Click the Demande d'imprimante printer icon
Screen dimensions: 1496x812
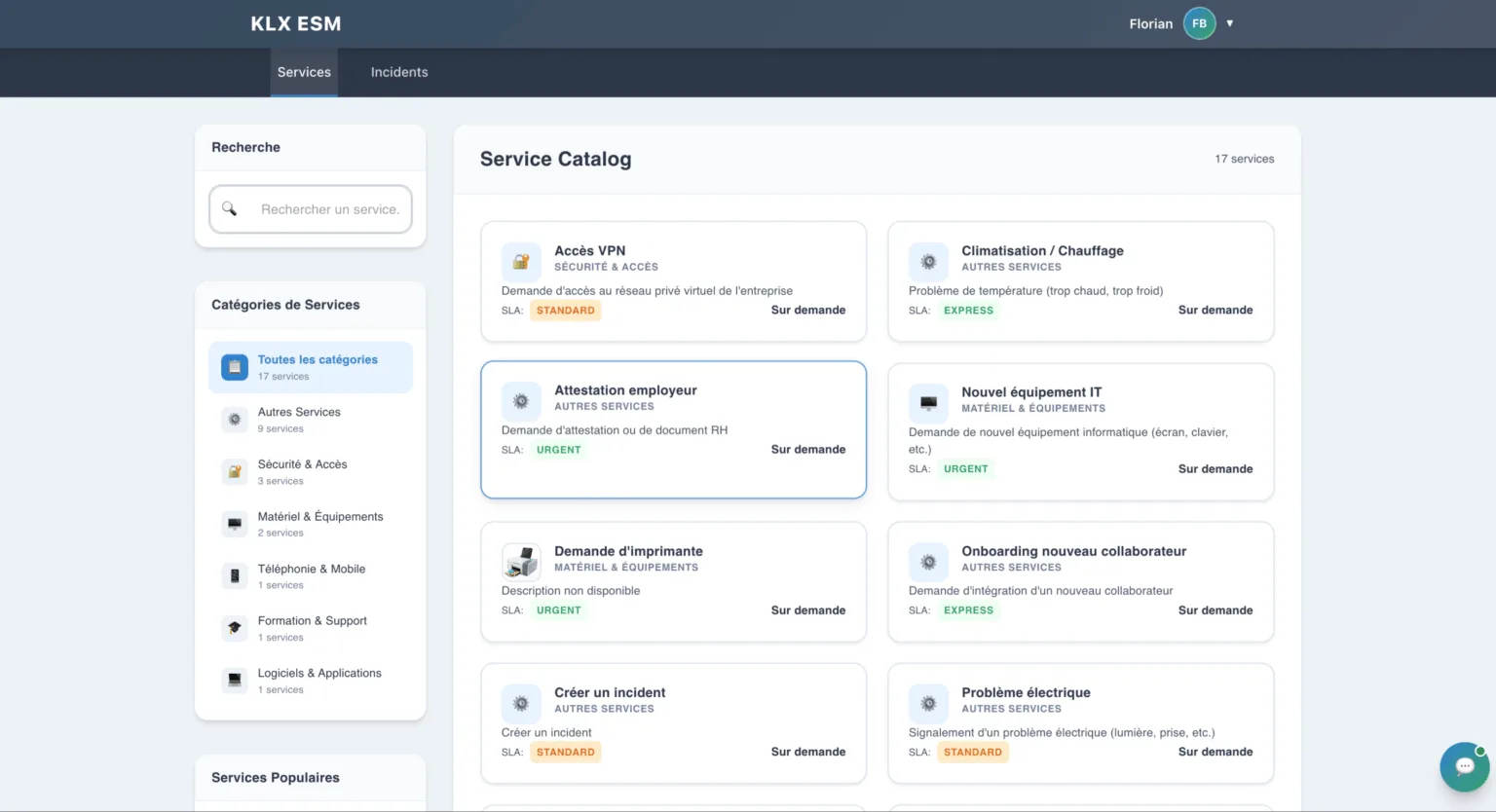(x=521, y=562)
